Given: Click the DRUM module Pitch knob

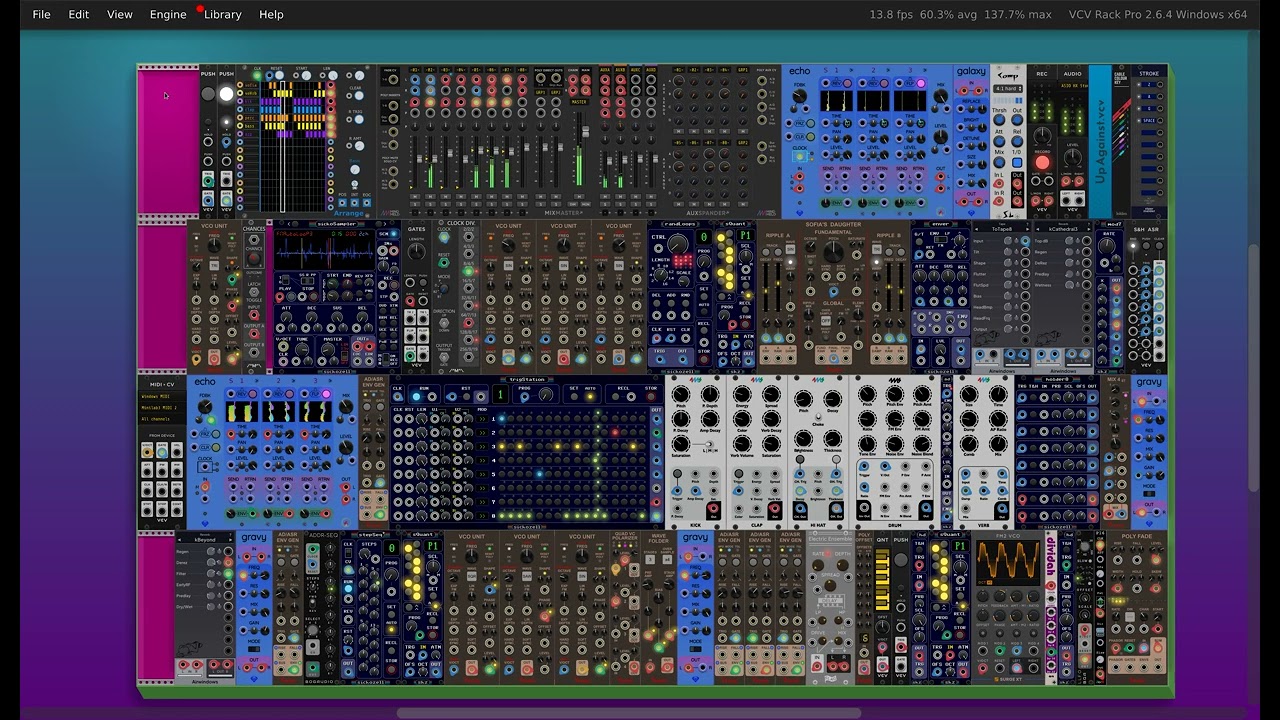Looking at the screenshot, I should pos(866,394).
